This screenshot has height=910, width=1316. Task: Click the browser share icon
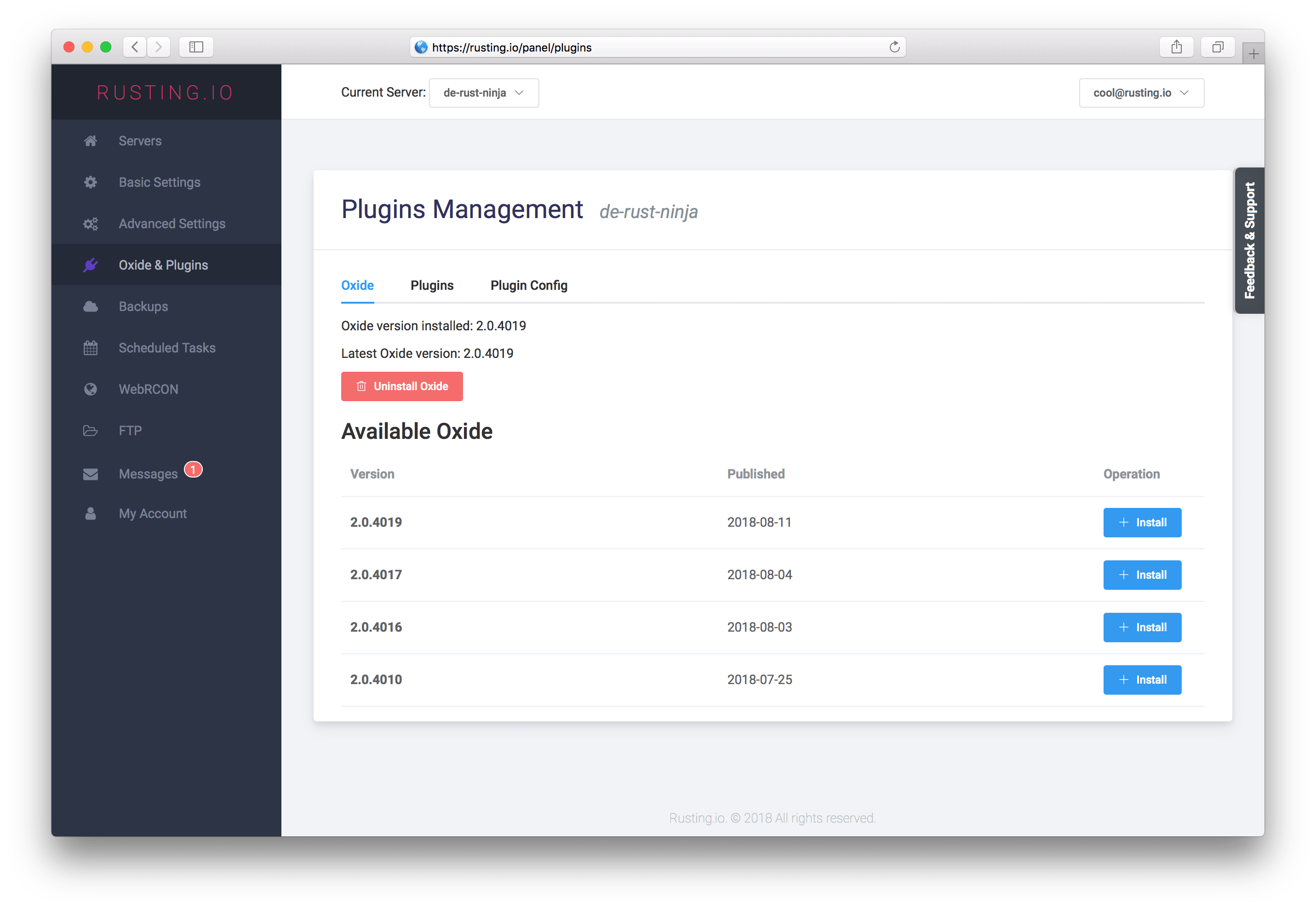click(x=1176, y=47)
